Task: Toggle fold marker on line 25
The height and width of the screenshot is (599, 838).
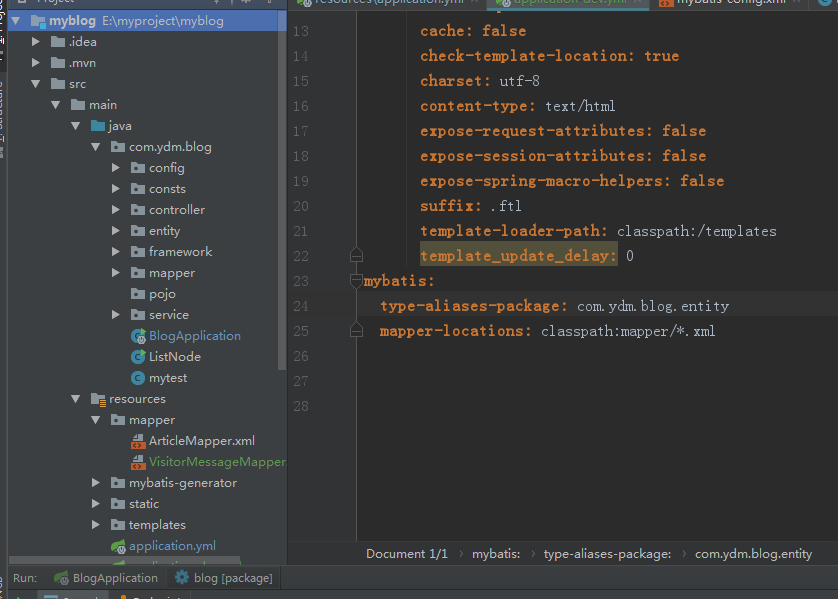Action: pos(356,331)
